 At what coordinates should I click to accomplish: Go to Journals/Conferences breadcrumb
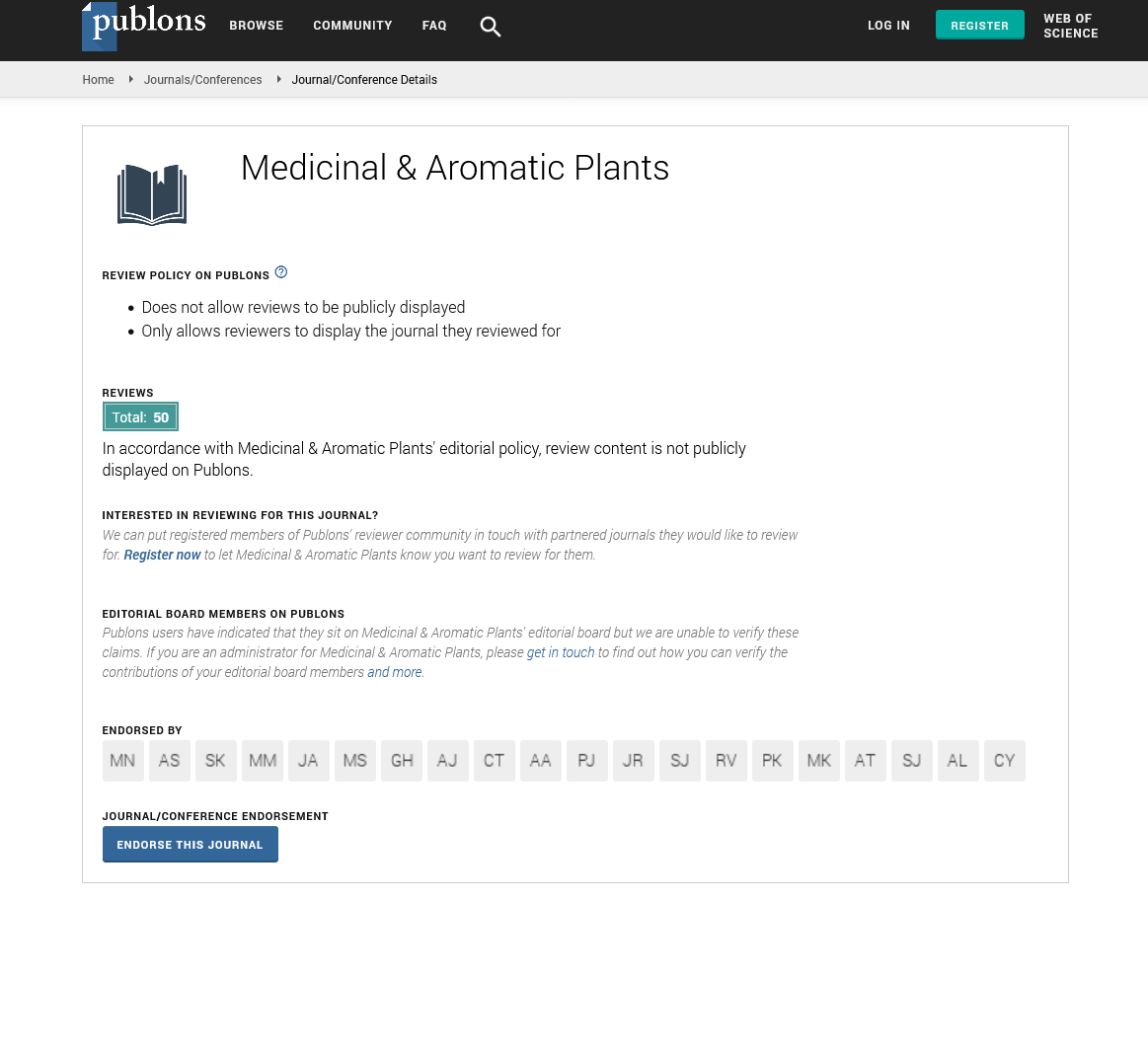click(202, 80)
